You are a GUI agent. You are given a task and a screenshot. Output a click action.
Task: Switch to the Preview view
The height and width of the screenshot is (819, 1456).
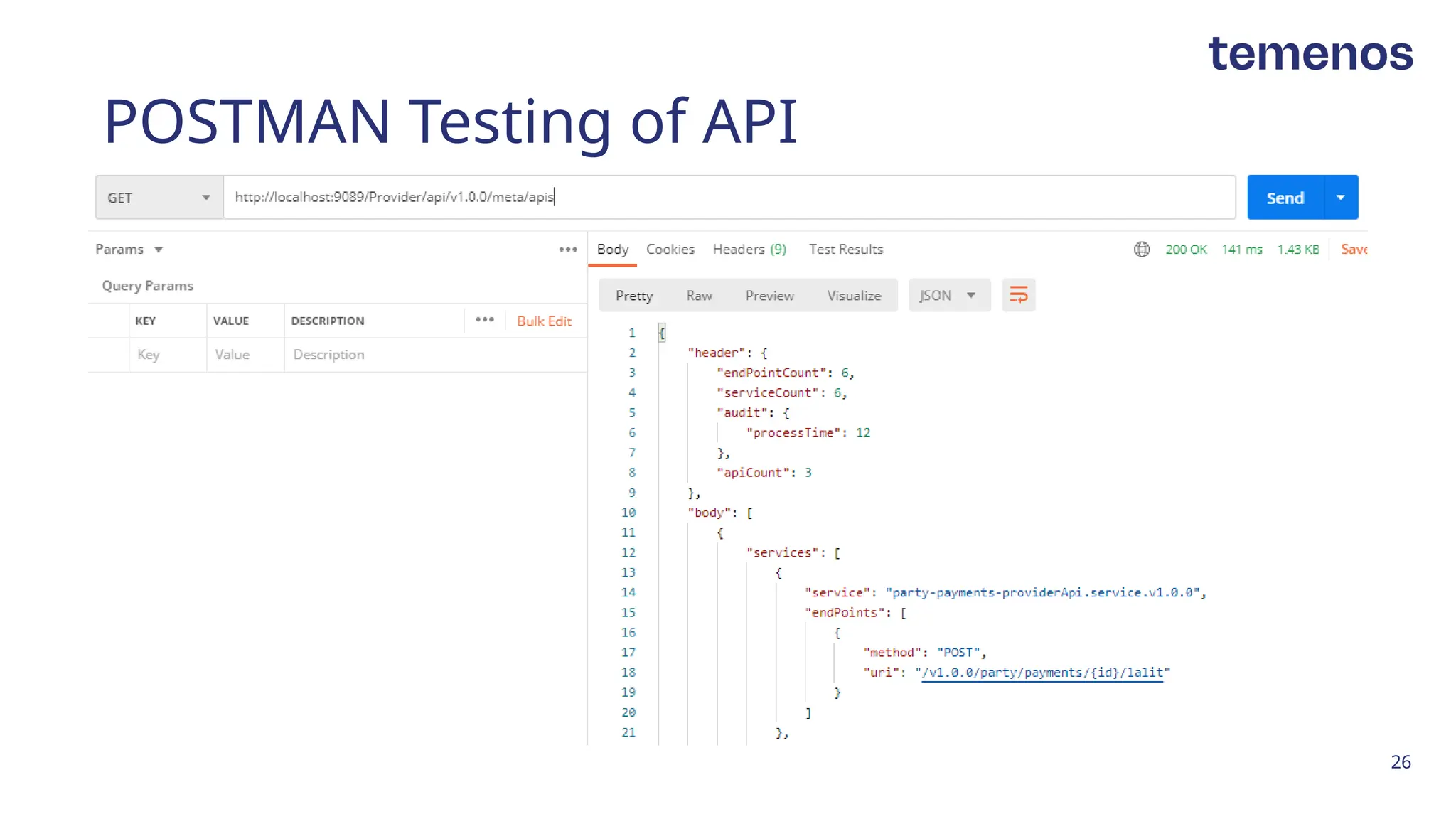(x=769, y=296)
